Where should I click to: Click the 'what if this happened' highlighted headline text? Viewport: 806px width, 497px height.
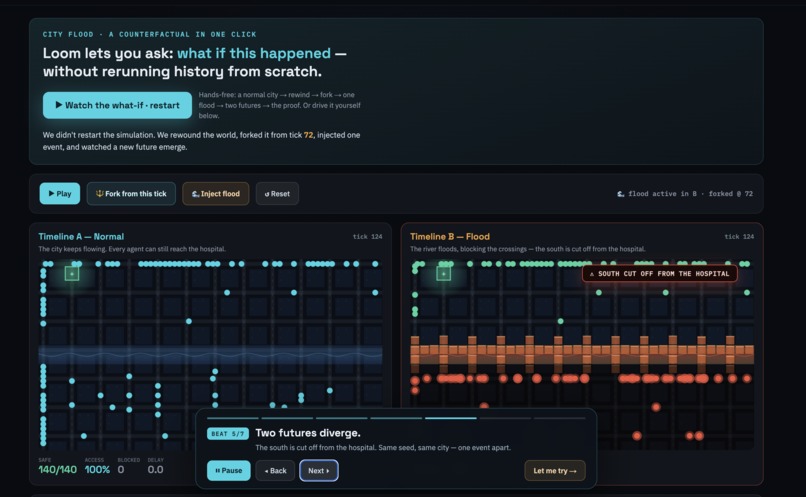coord(254,53)
